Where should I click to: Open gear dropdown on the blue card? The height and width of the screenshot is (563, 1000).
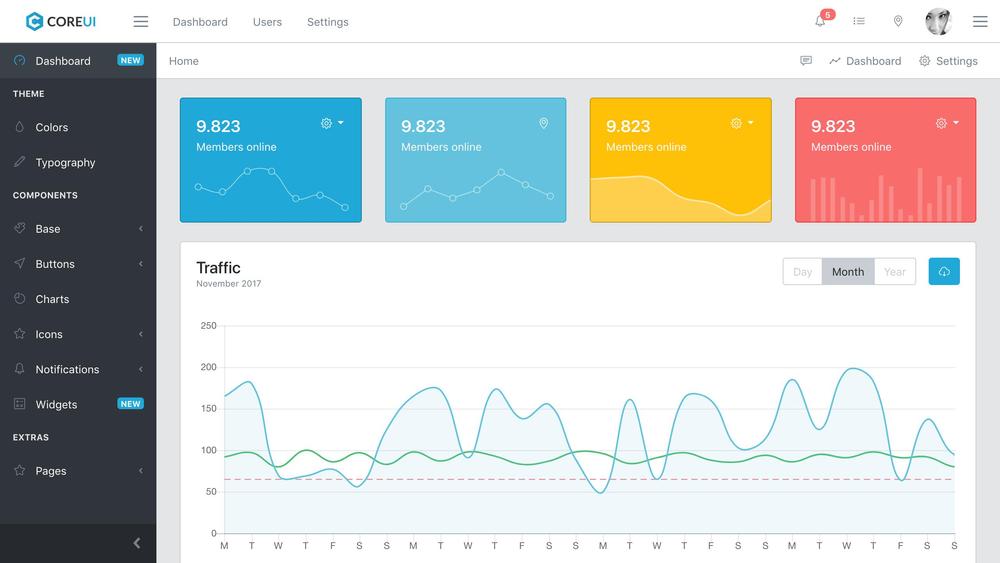332,123
